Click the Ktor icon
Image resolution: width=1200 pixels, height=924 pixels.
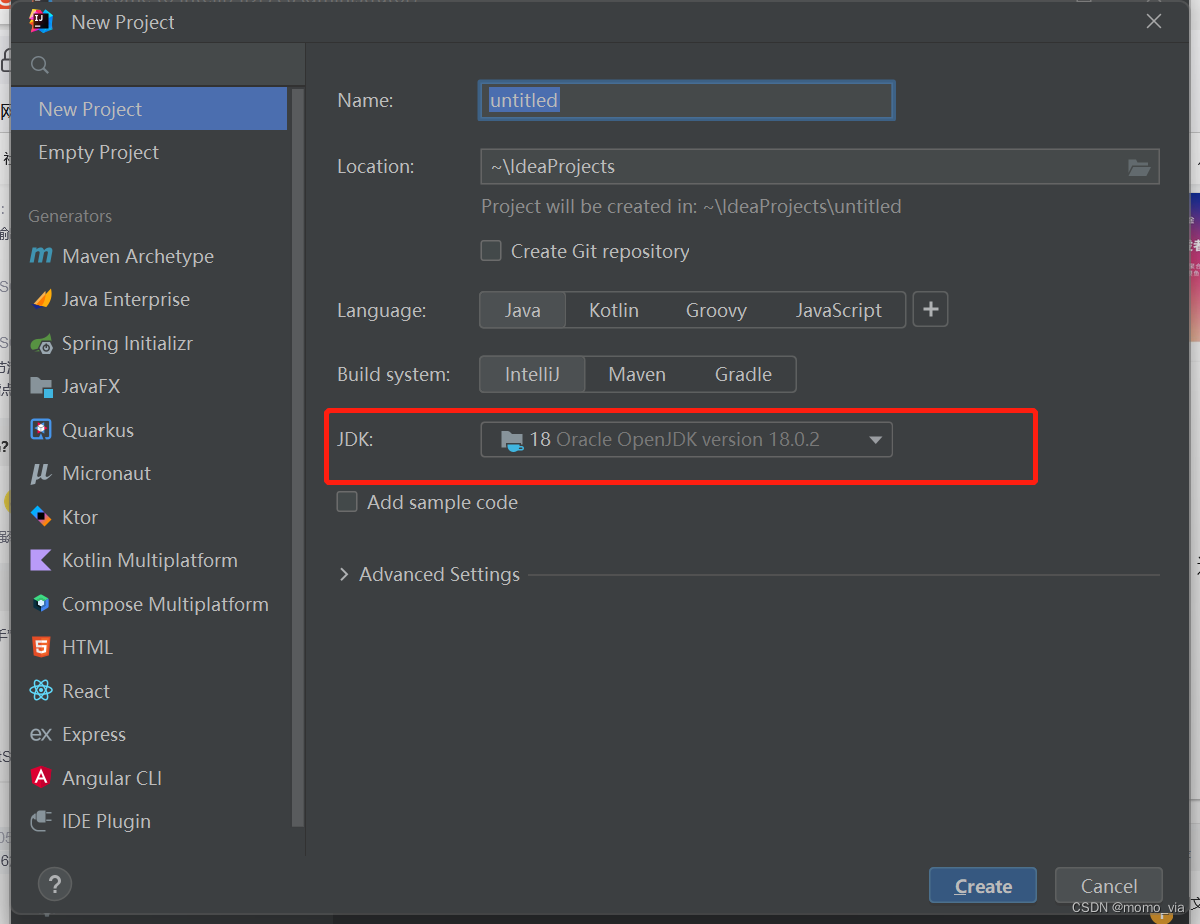[41, 517]
